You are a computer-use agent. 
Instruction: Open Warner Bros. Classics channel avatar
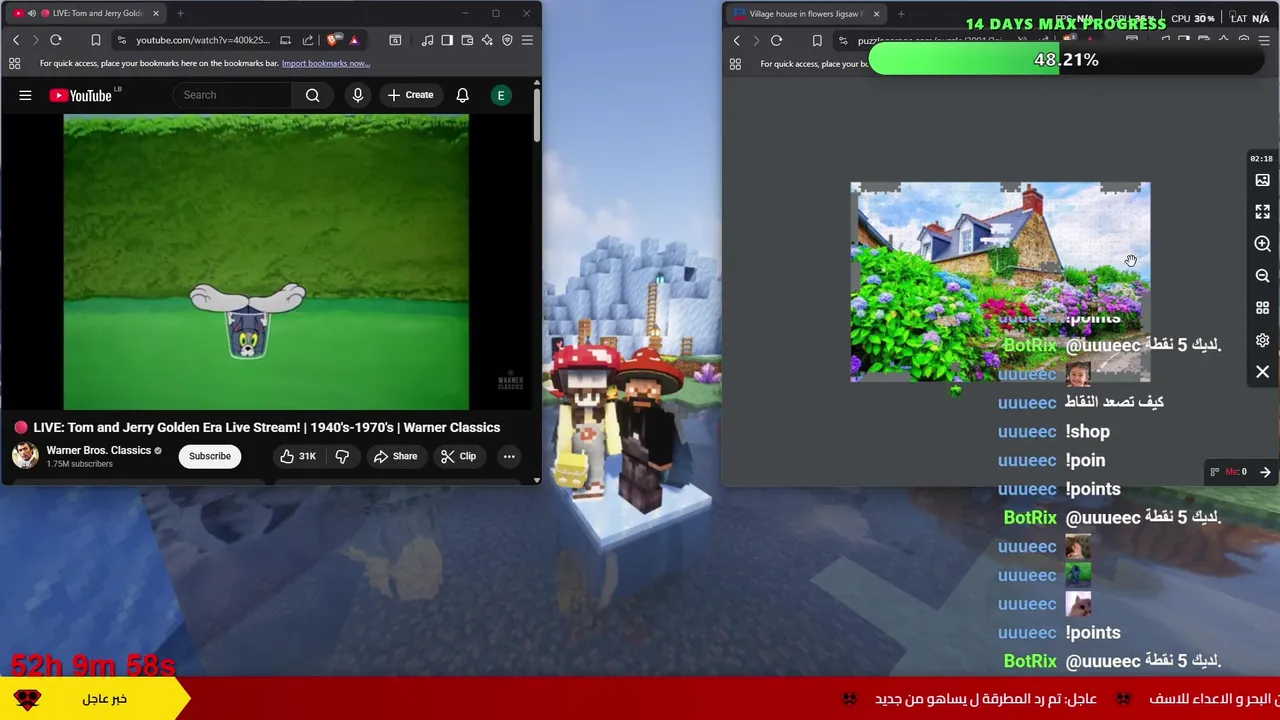click(x=25, y=456)
